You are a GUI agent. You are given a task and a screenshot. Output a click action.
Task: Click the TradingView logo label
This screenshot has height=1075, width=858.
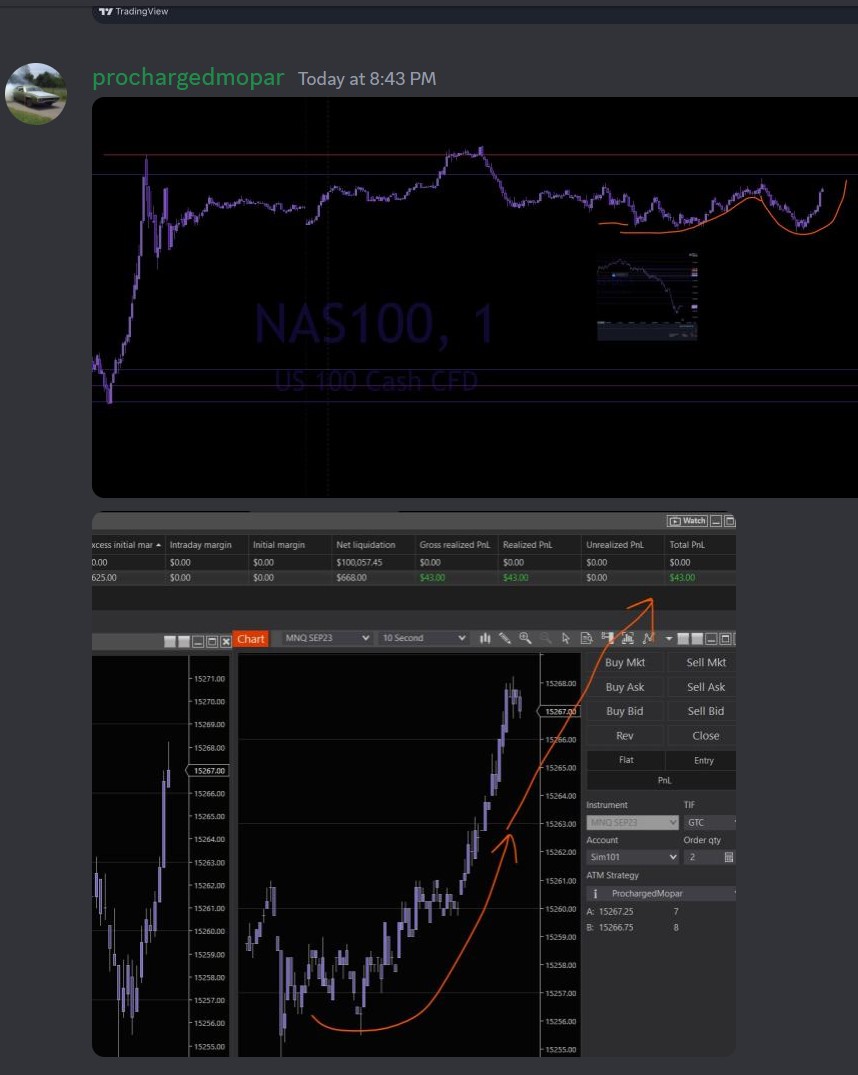pos(134,11)
